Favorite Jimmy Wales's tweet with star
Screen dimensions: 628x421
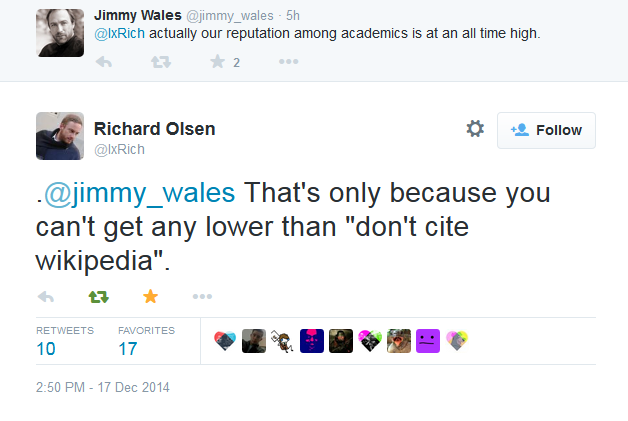click(x=217, y=62)
